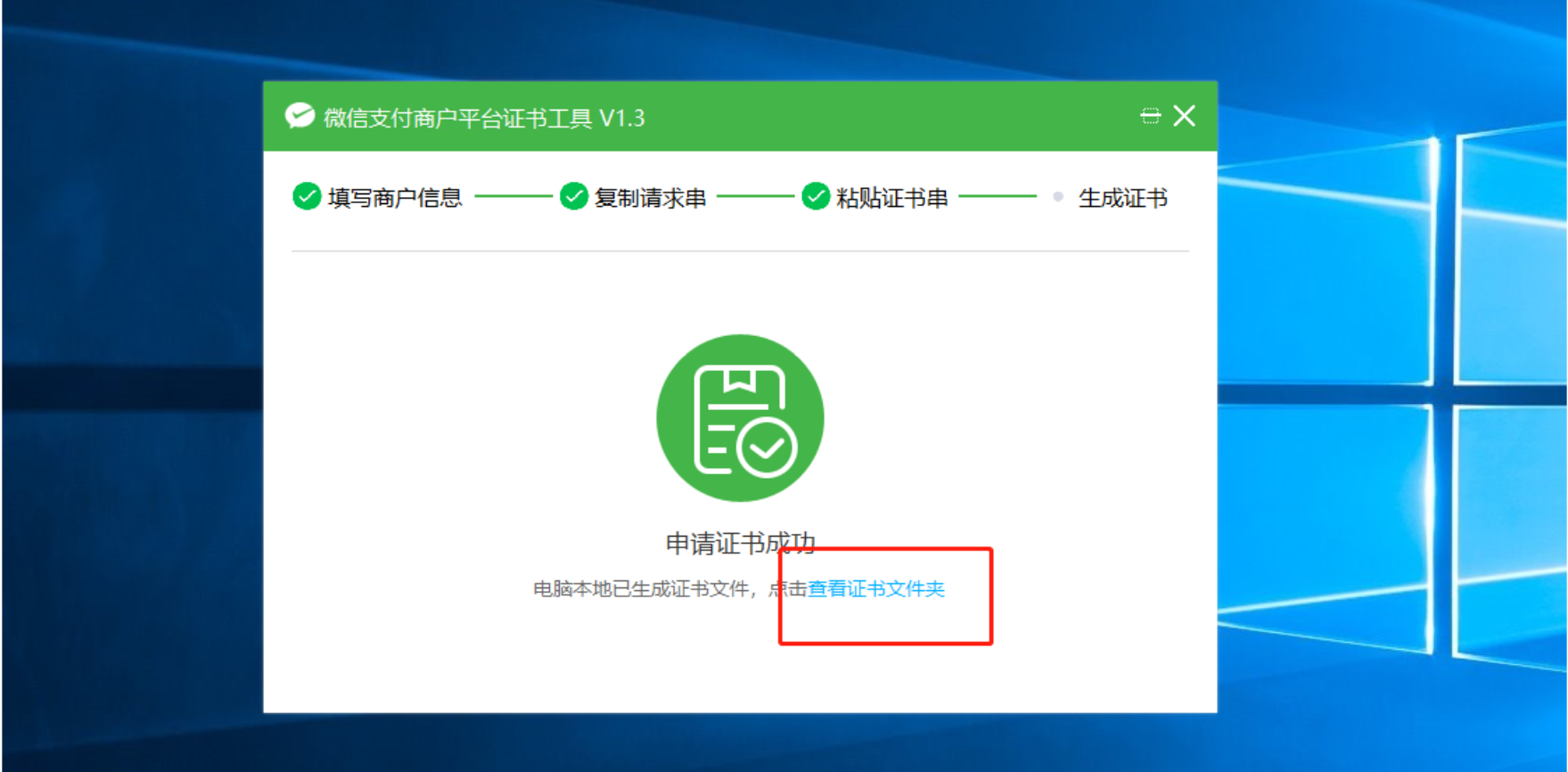This screenshot has width=1568, height=772.
Task: Click the green check next to 填写商户信息
Action: [x=307, y=196]
